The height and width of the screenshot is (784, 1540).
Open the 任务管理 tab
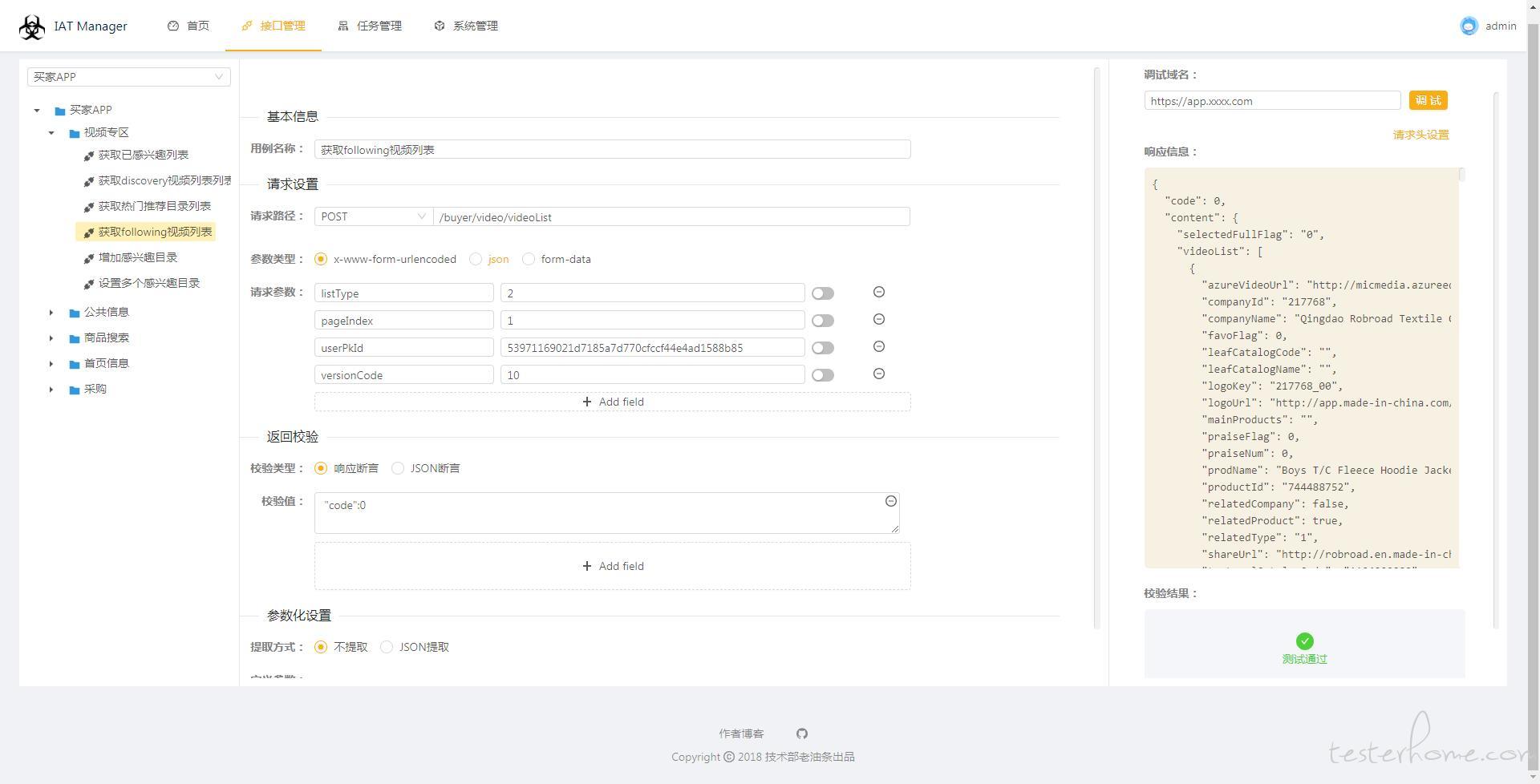point(370,26)
